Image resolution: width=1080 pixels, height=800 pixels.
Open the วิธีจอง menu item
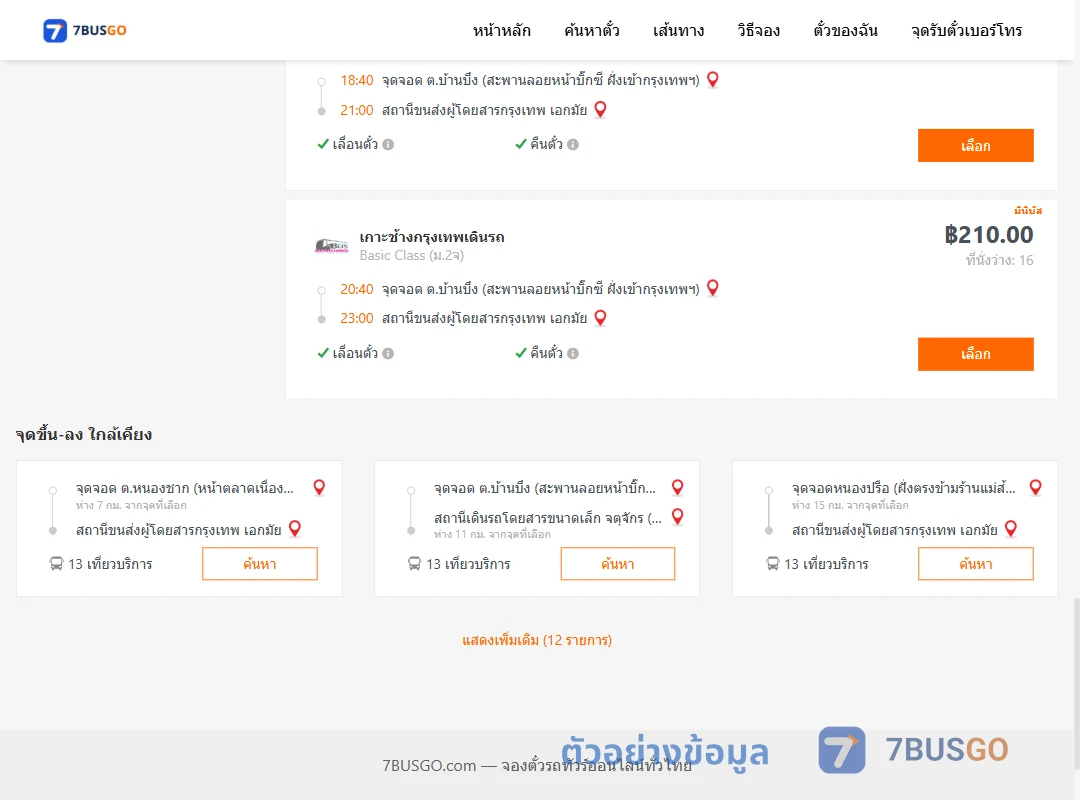point(758,30)
